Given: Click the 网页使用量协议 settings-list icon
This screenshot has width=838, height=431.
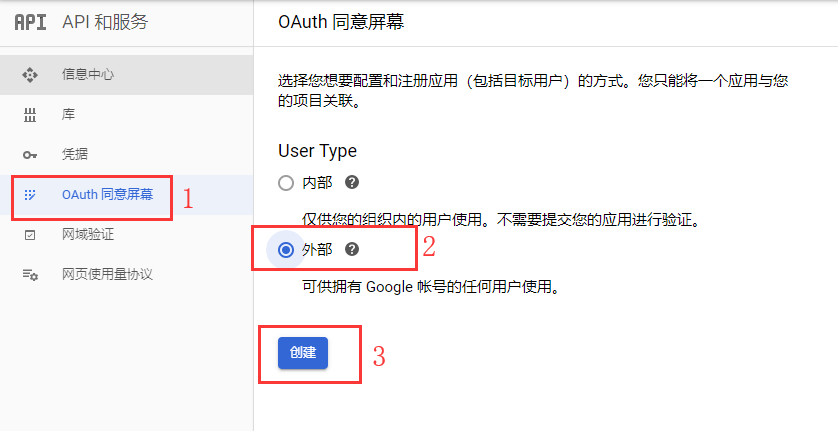Looking at the screenshot, I should 30,275.
